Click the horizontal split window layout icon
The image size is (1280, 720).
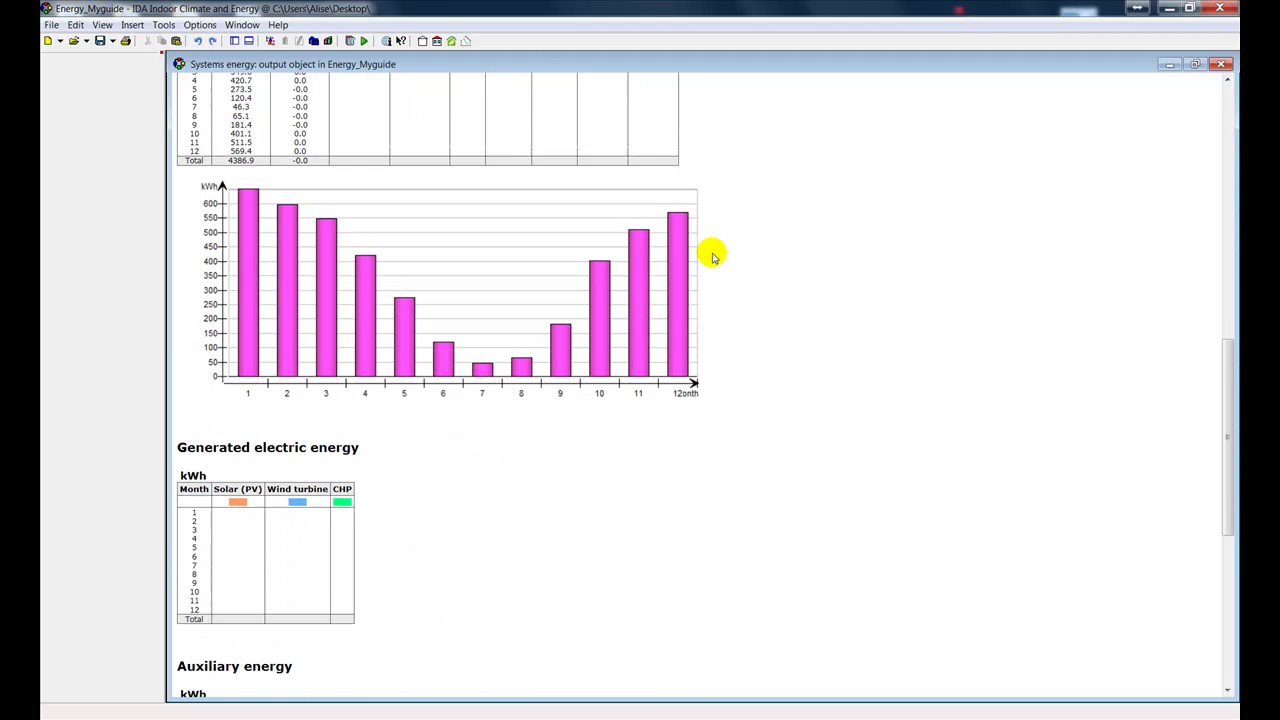[x=248, y=41]
